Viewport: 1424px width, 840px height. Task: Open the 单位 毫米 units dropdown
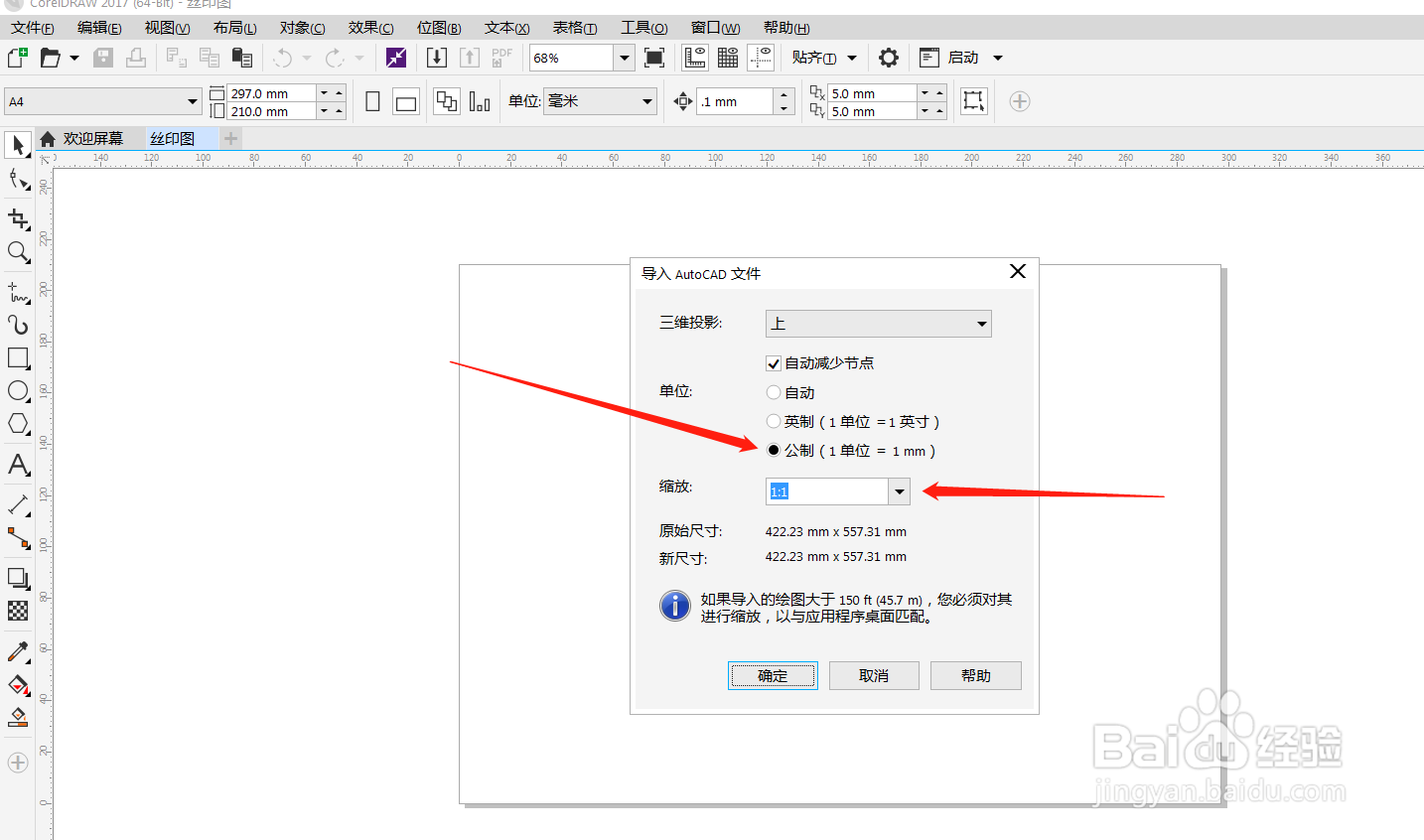point(600,101)
